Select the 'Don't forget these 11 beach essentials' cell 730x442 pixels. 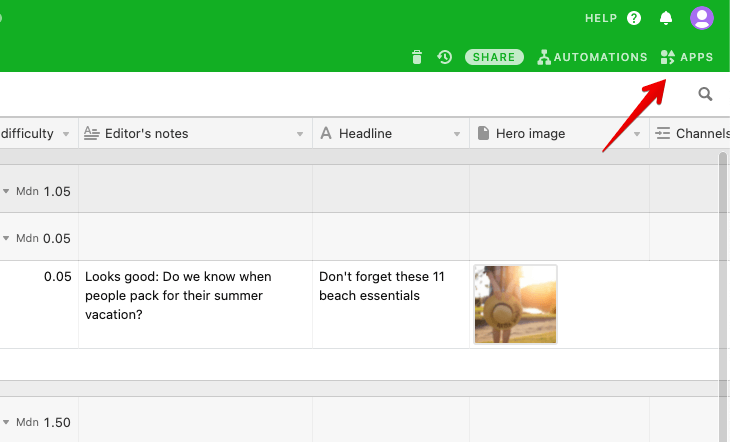(391, 305)
